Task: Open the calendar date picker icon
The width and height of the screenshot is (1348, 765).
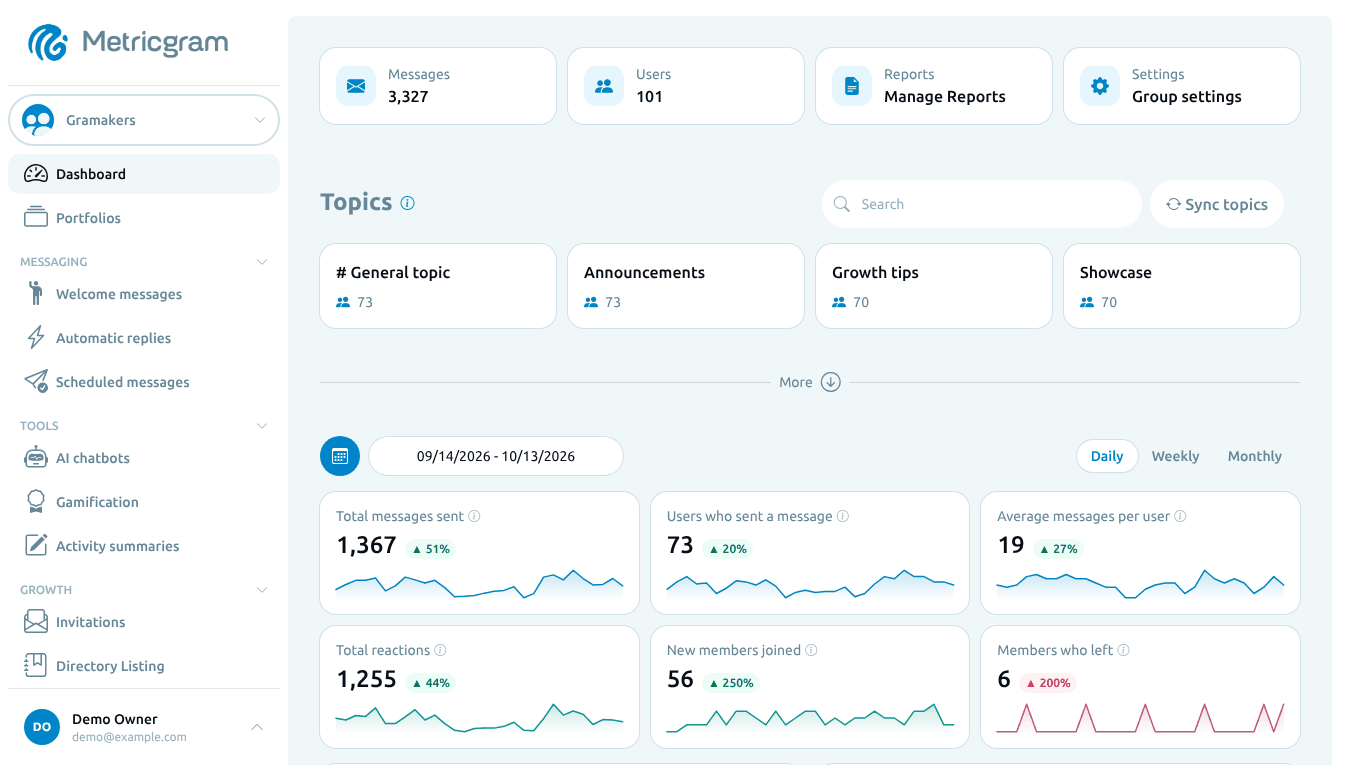Action: coord(340,456)
